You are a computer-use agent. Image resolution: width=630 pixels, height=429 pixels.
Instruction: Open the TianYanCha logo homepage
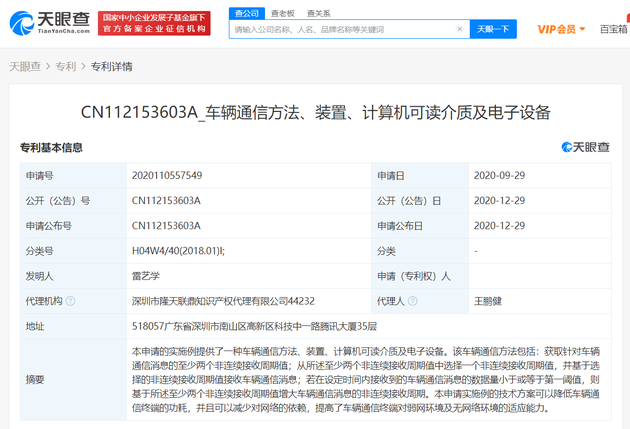[49, 23]
